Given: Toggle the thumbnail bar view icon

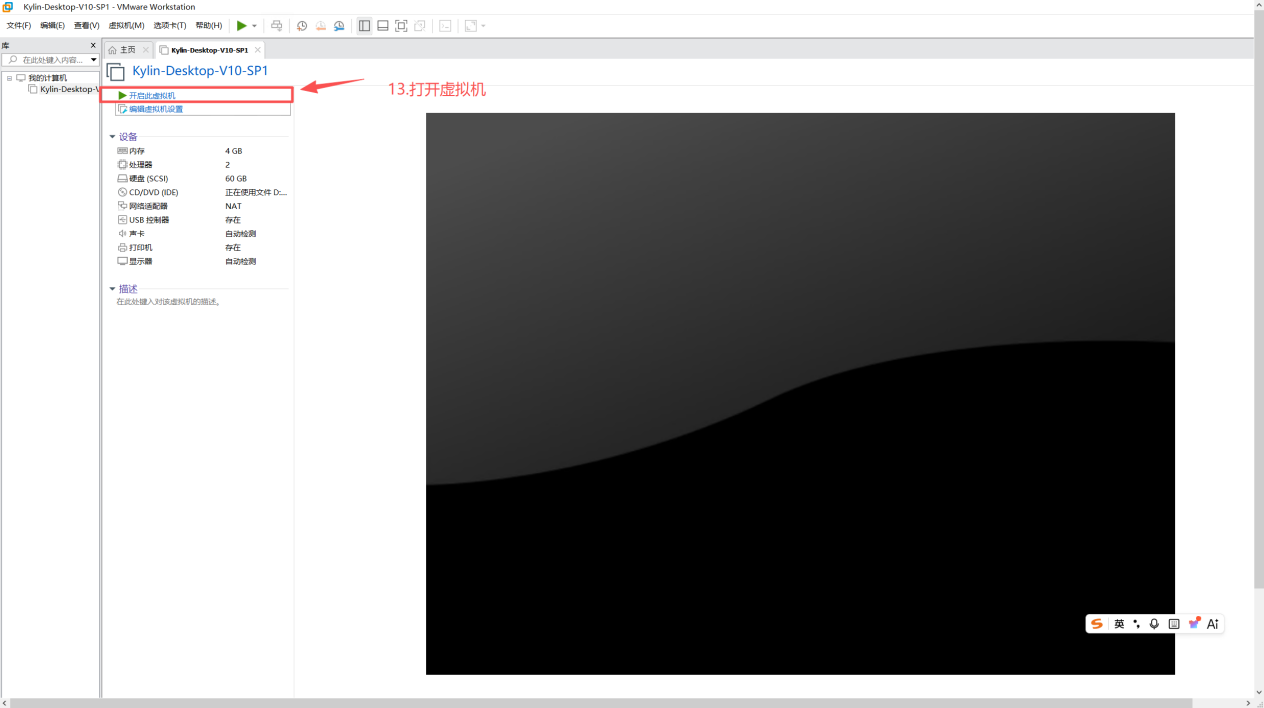Looking at the screenshot, I should click(383, 26).
